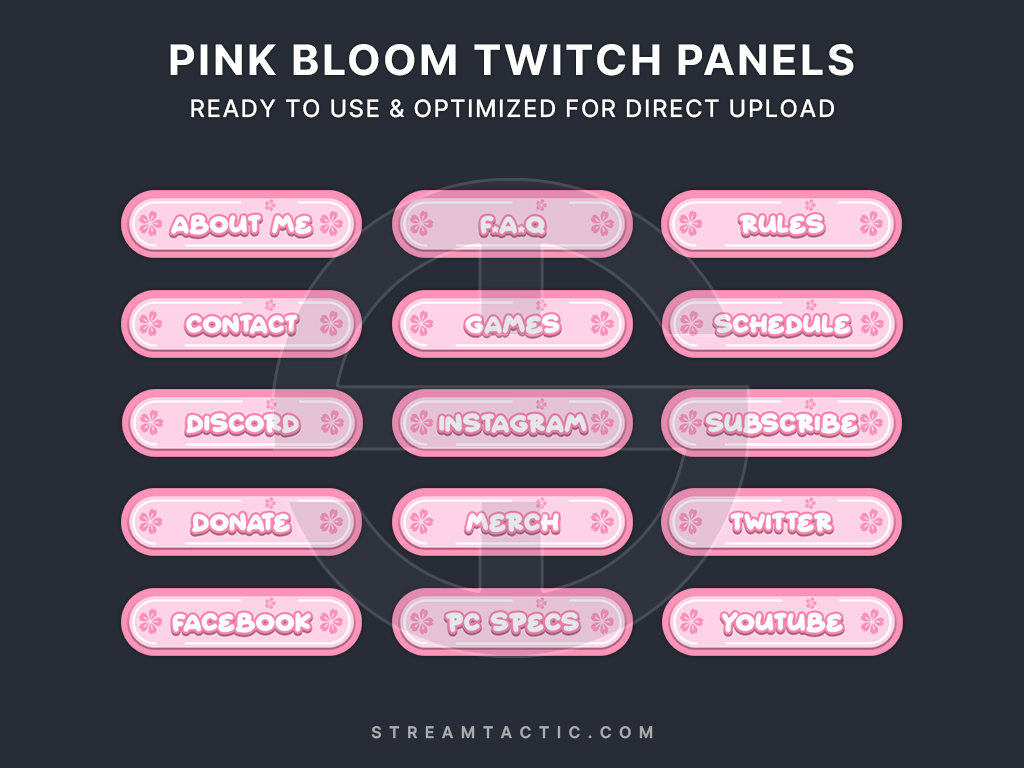Click the right flower icon on Merch panel
Screen dimensions: 1024x768
pos(602,522)
